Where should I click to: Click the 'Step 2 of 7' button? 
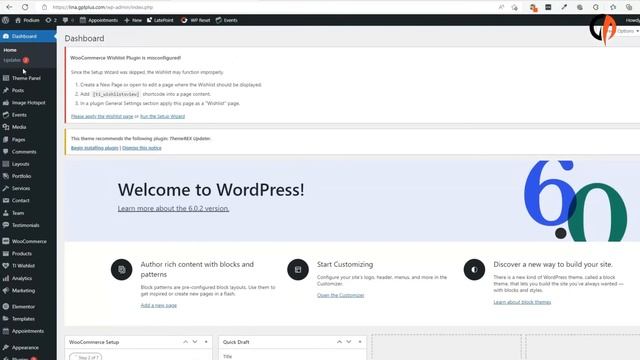(86, 357)
